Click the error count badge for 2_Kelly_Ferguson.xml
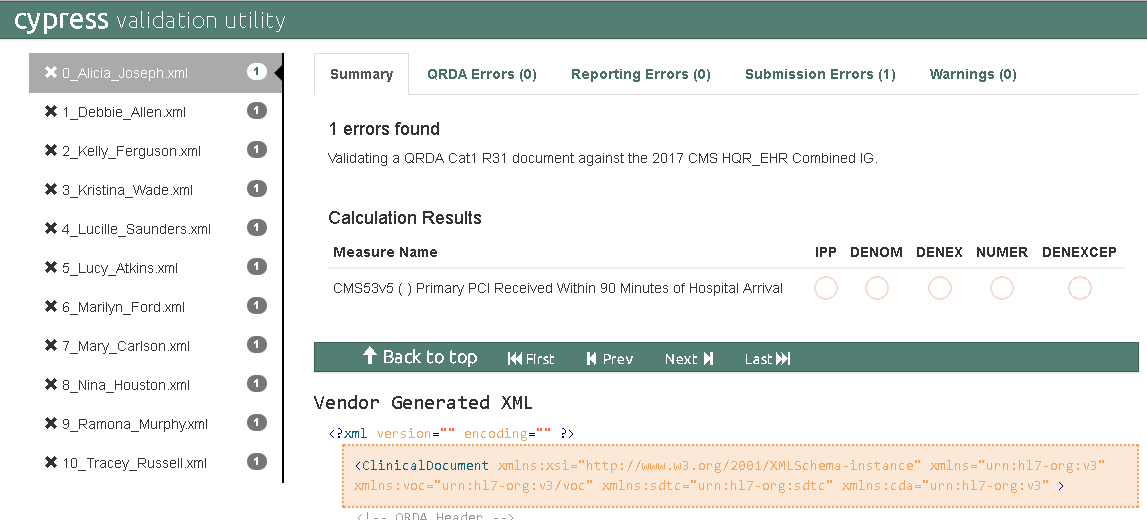 (257, 150)
